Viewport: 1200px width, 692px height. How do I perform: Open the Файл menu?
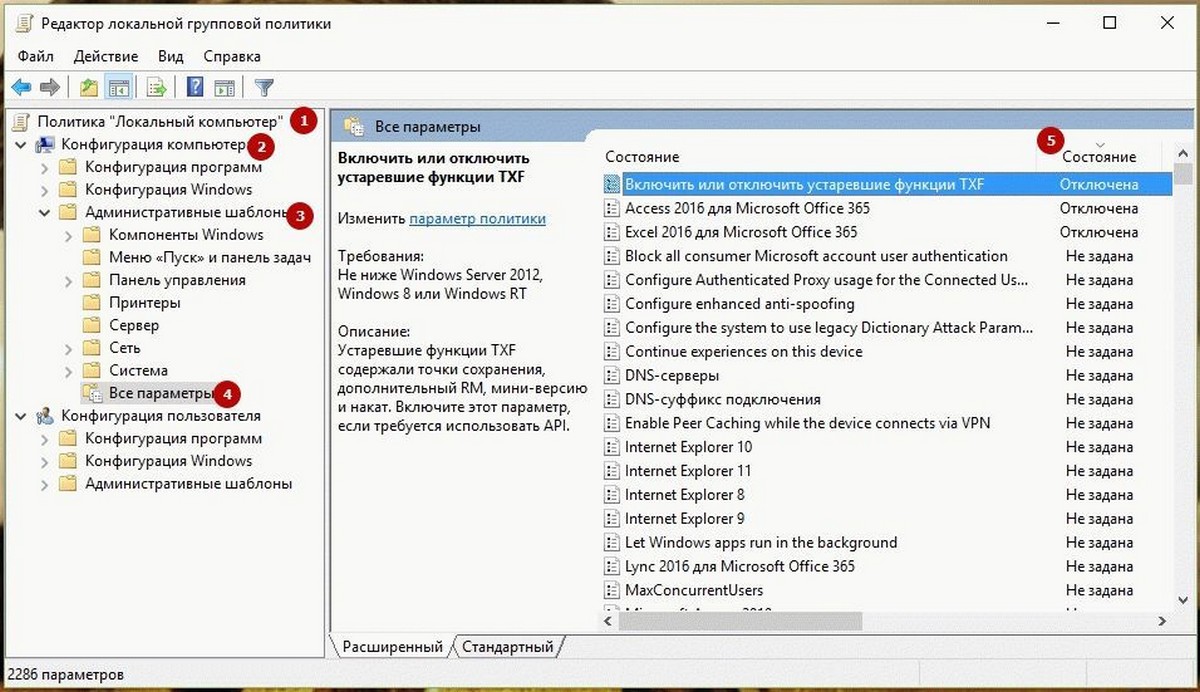coord(35,56)
